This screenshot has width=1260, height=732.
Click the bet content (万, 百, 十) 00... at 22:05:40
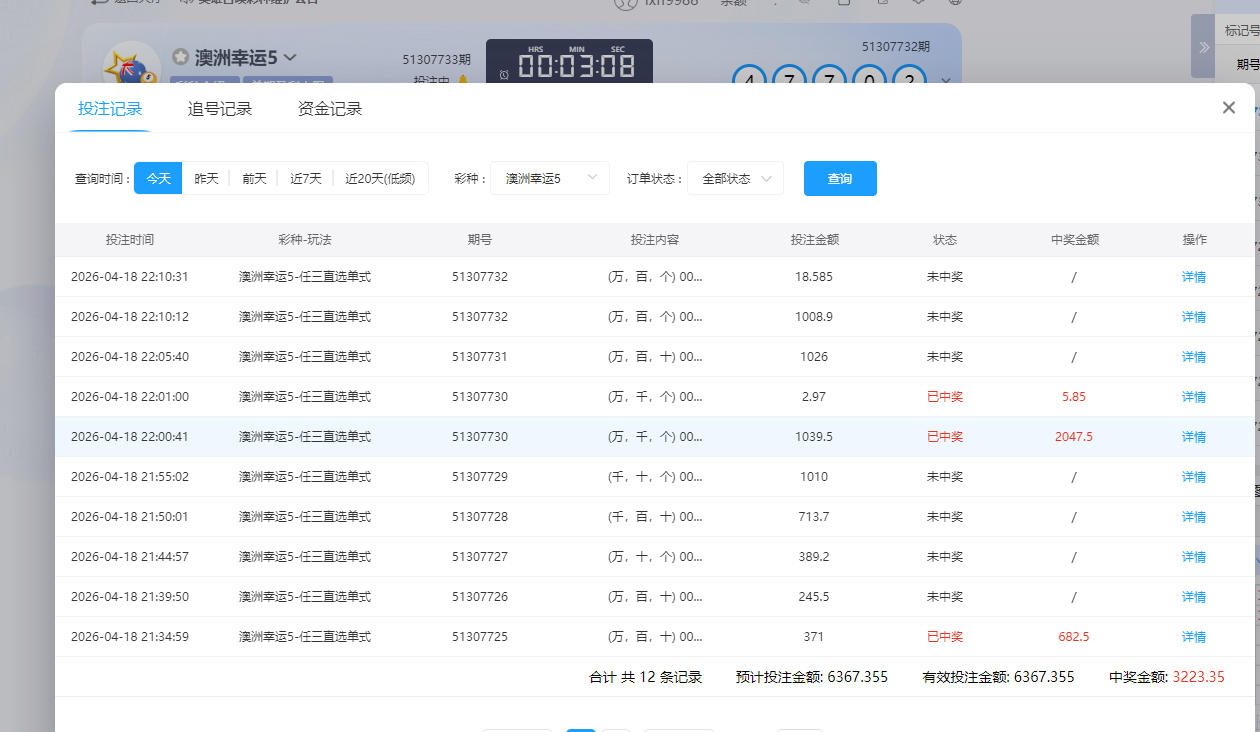[x=655, y=357]
